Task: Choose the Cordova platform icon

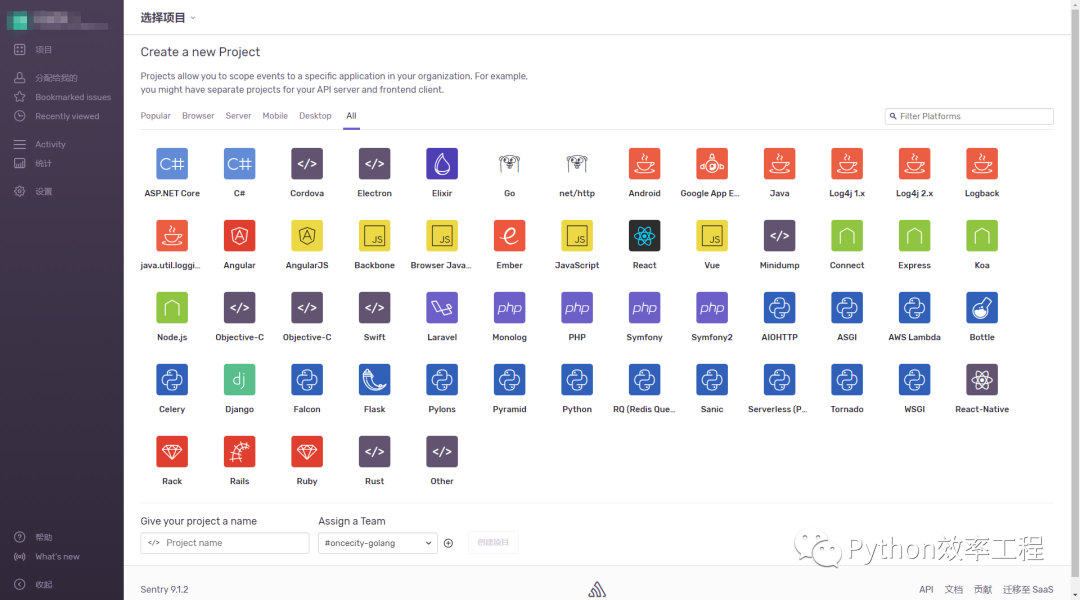Action: click(307, 164)
